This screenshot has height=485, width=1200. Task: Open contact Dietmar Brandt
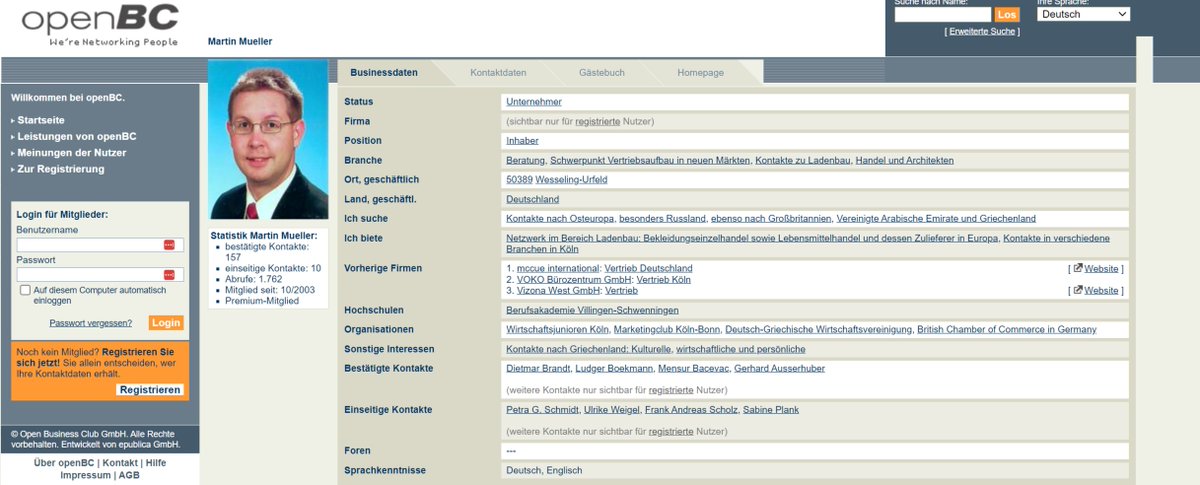coord(539,368)
